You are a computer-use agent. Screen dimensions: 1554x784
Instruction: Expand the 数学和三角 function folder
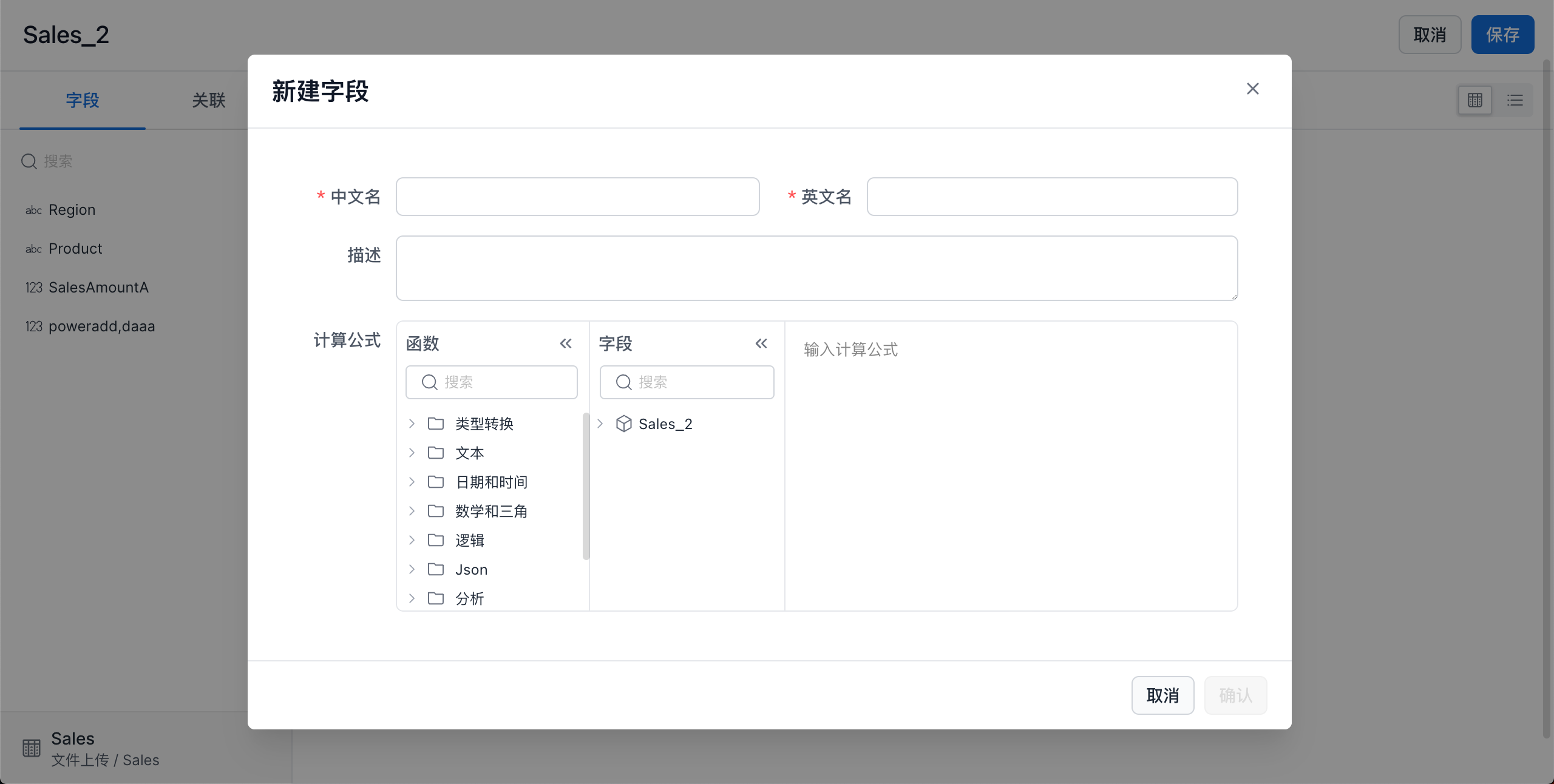point(412,511)
